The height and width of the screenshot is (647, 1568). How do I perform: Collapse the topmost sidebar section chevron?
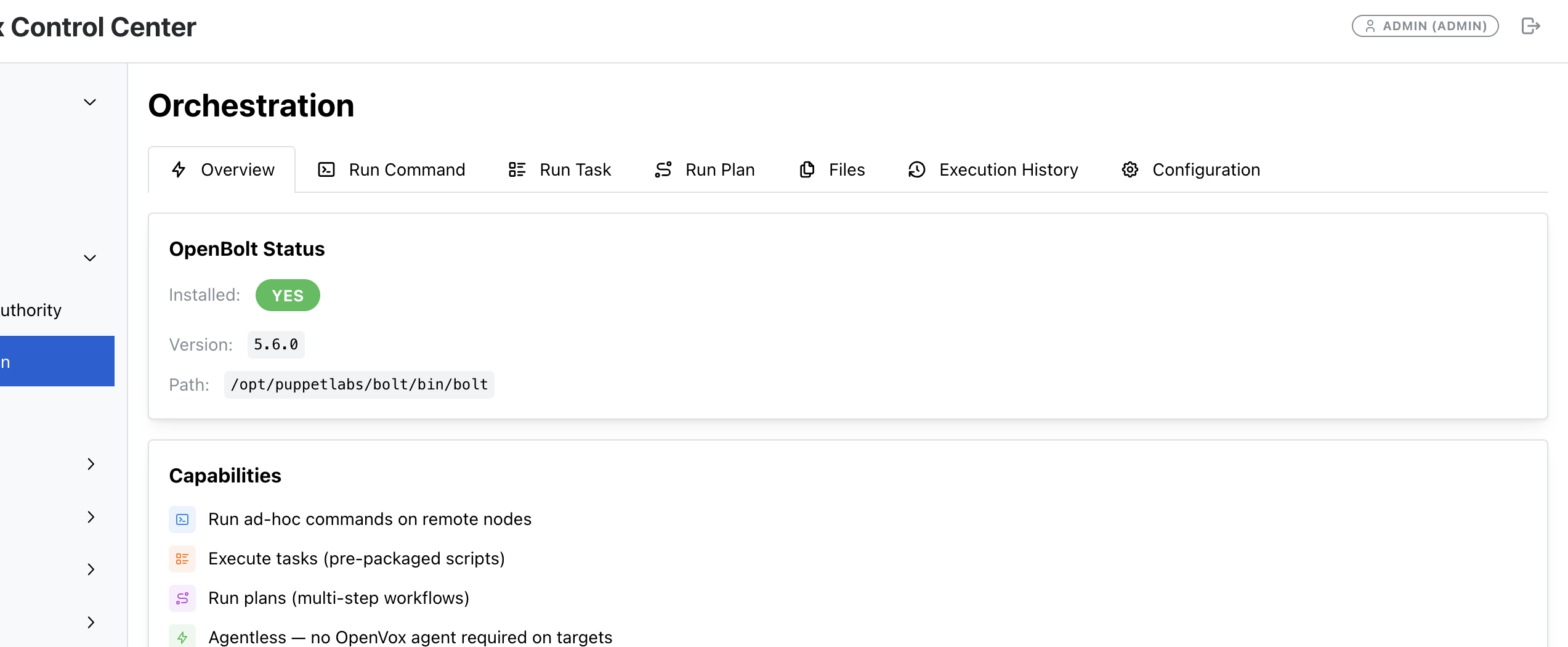click(x=90, y=102)
